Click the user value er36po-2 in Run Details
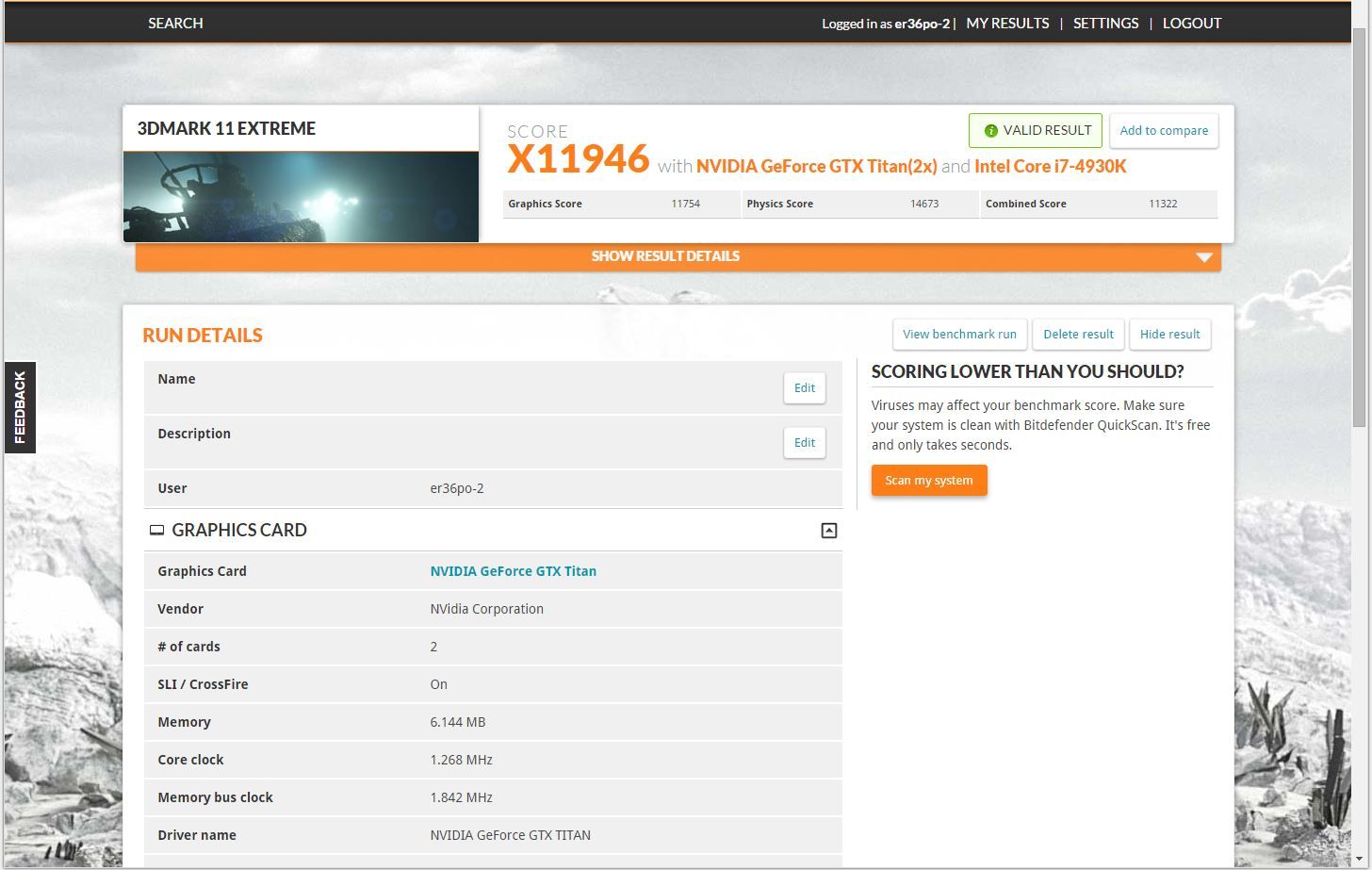The image size is (1372, 870). tap(457, 488)
